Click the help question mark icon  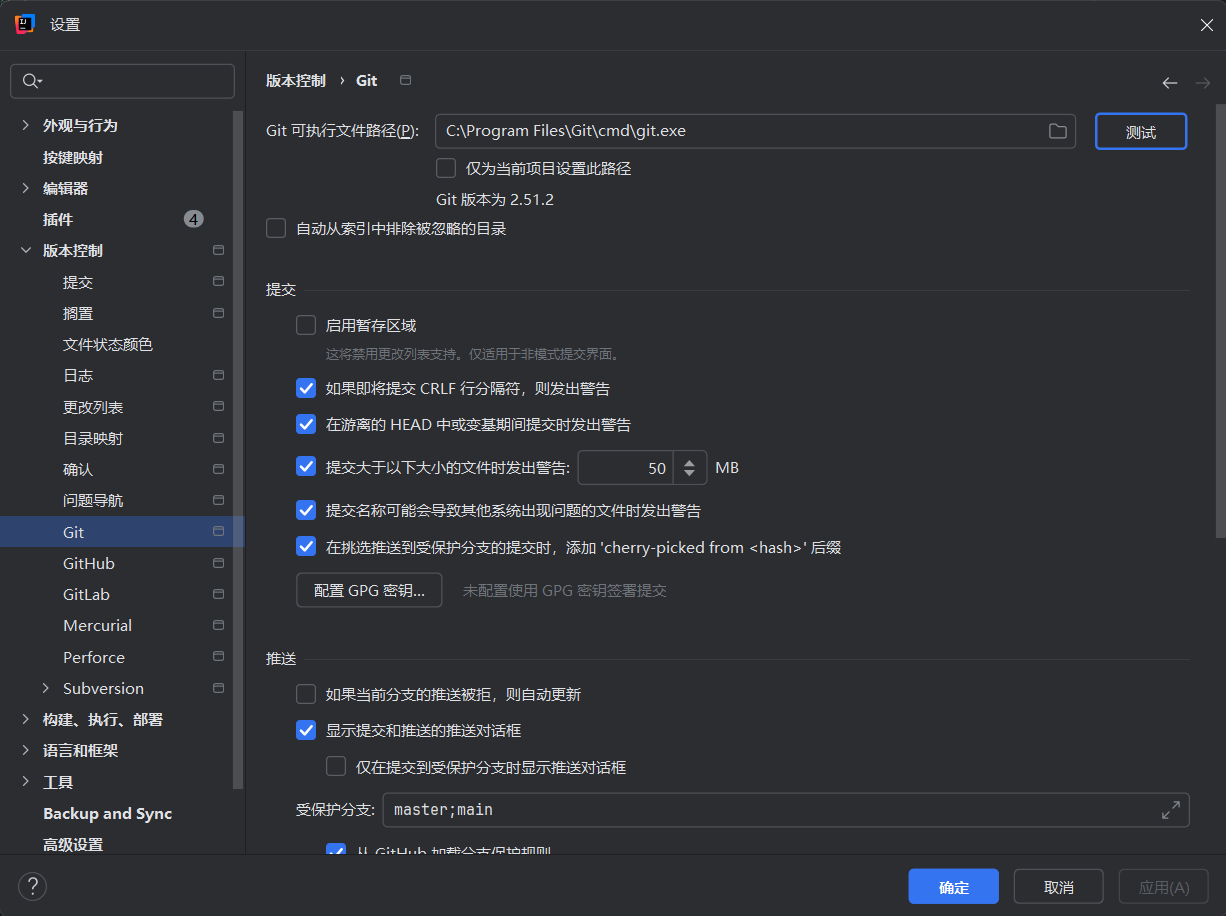click(x=32, y=886)
